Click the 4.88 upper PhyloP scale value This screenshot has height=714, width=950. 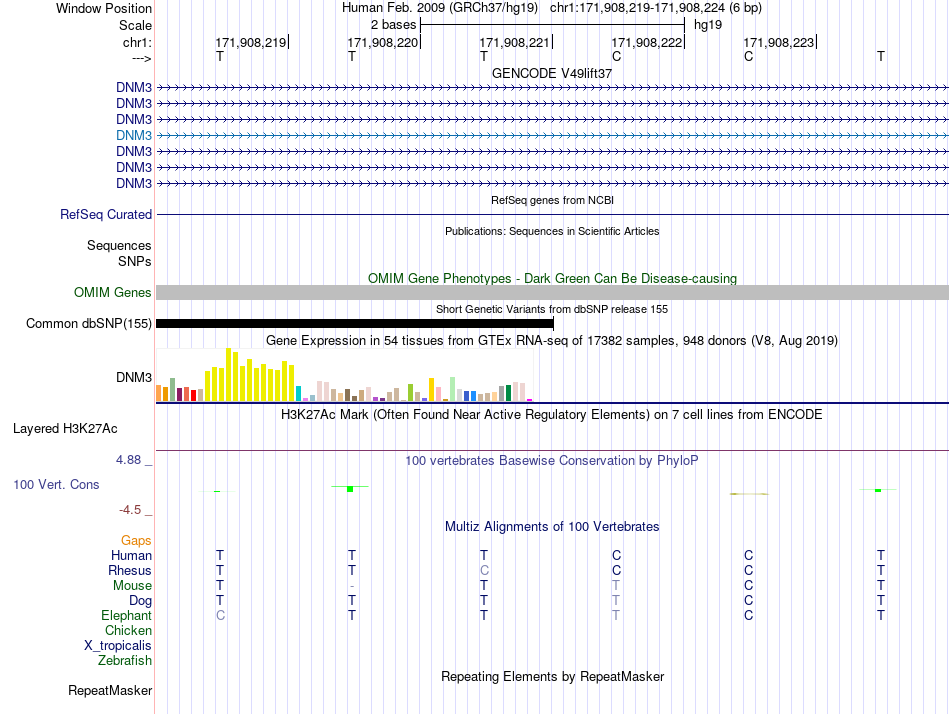(128, 460)
